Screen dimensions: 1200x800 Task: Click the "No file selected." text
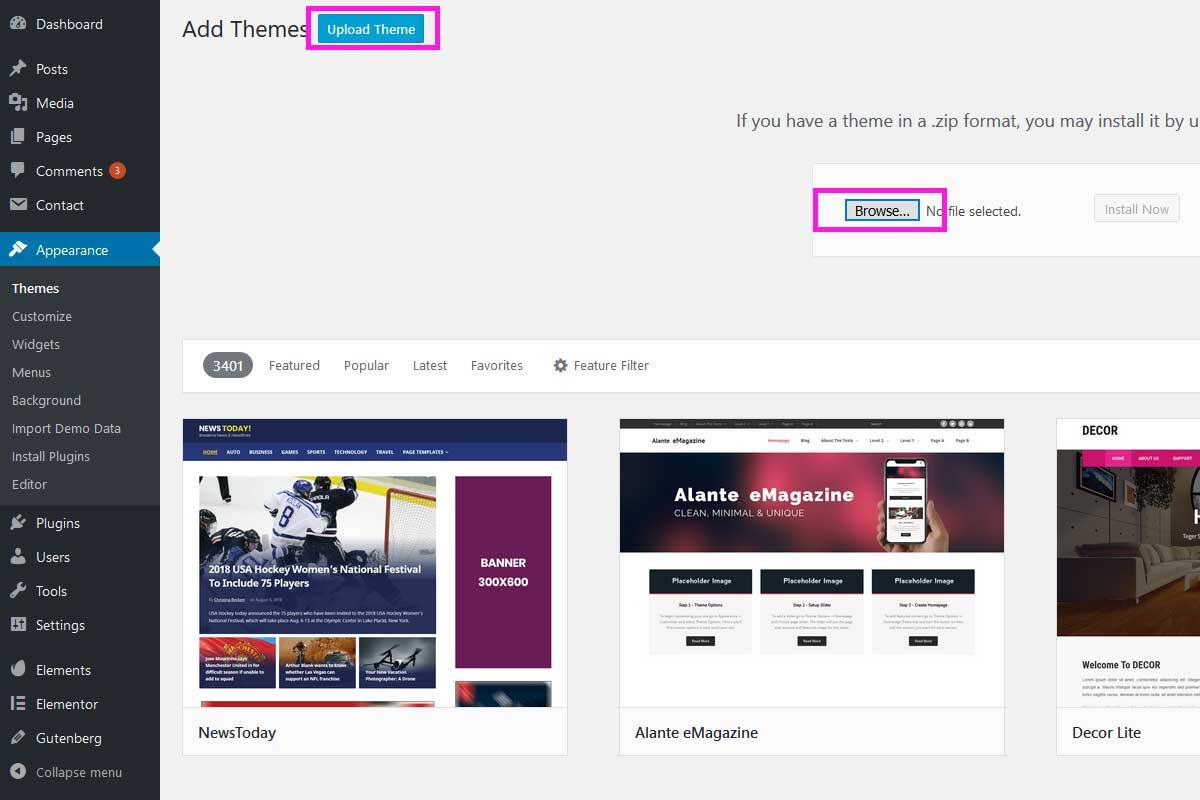click(973, 211)
